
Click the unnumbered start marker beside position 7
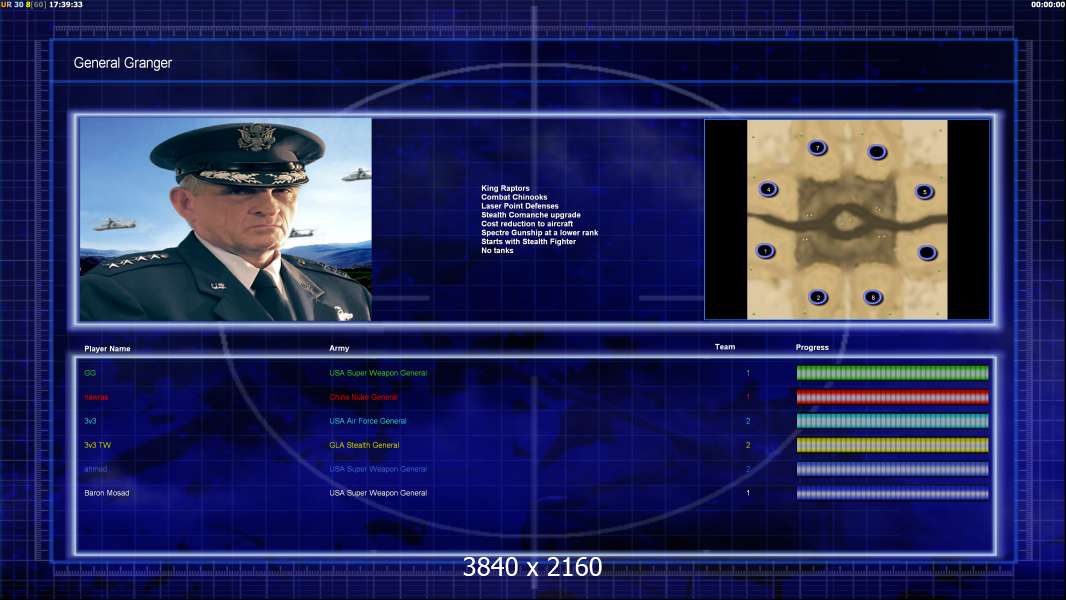point(877,152)
